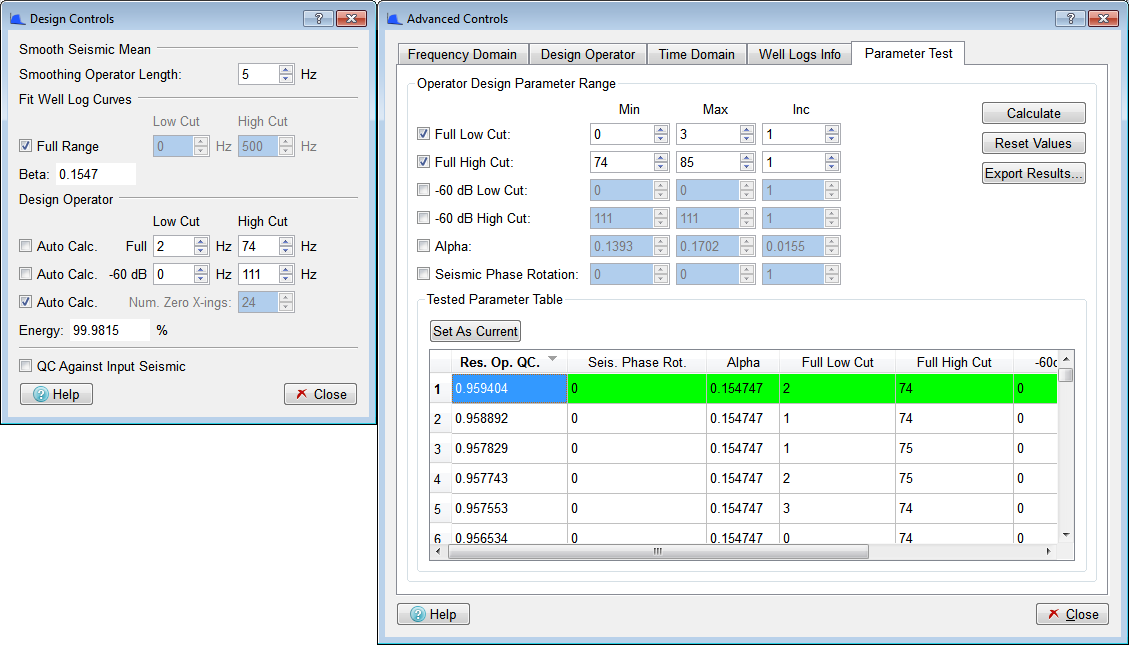Click the horizontal scrollbar below the parameter table
The width and height of the screenshot is (1129, 645).
[x=655, y=551]
